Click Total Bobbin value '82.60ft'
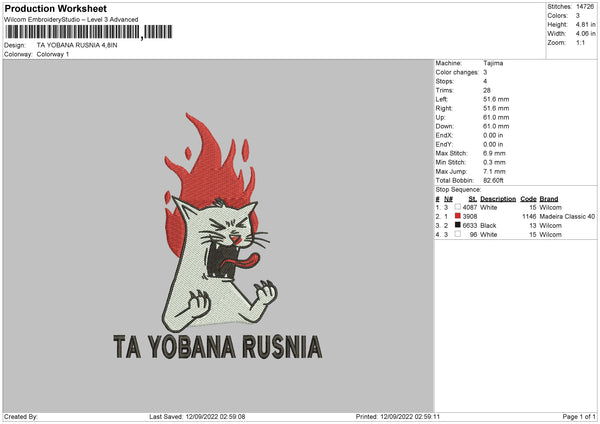Viewport: 600px width, 424px height. 493,181
